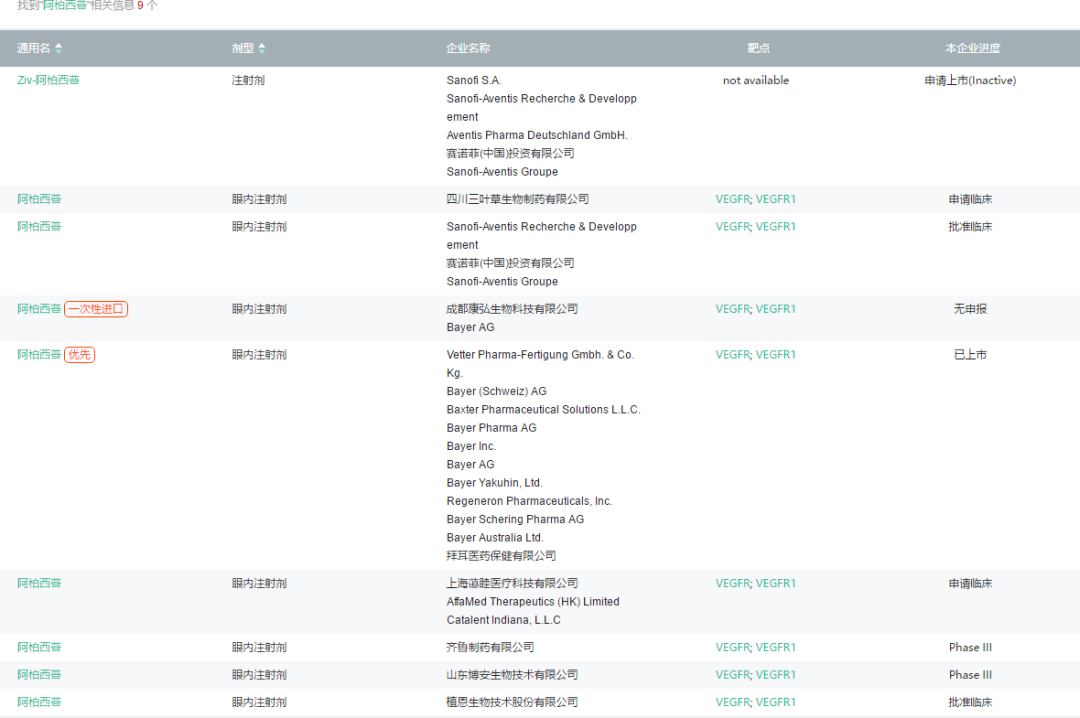
Task: Click 成都康弘生物科技有限公司 company name
Action: [512, 309]
